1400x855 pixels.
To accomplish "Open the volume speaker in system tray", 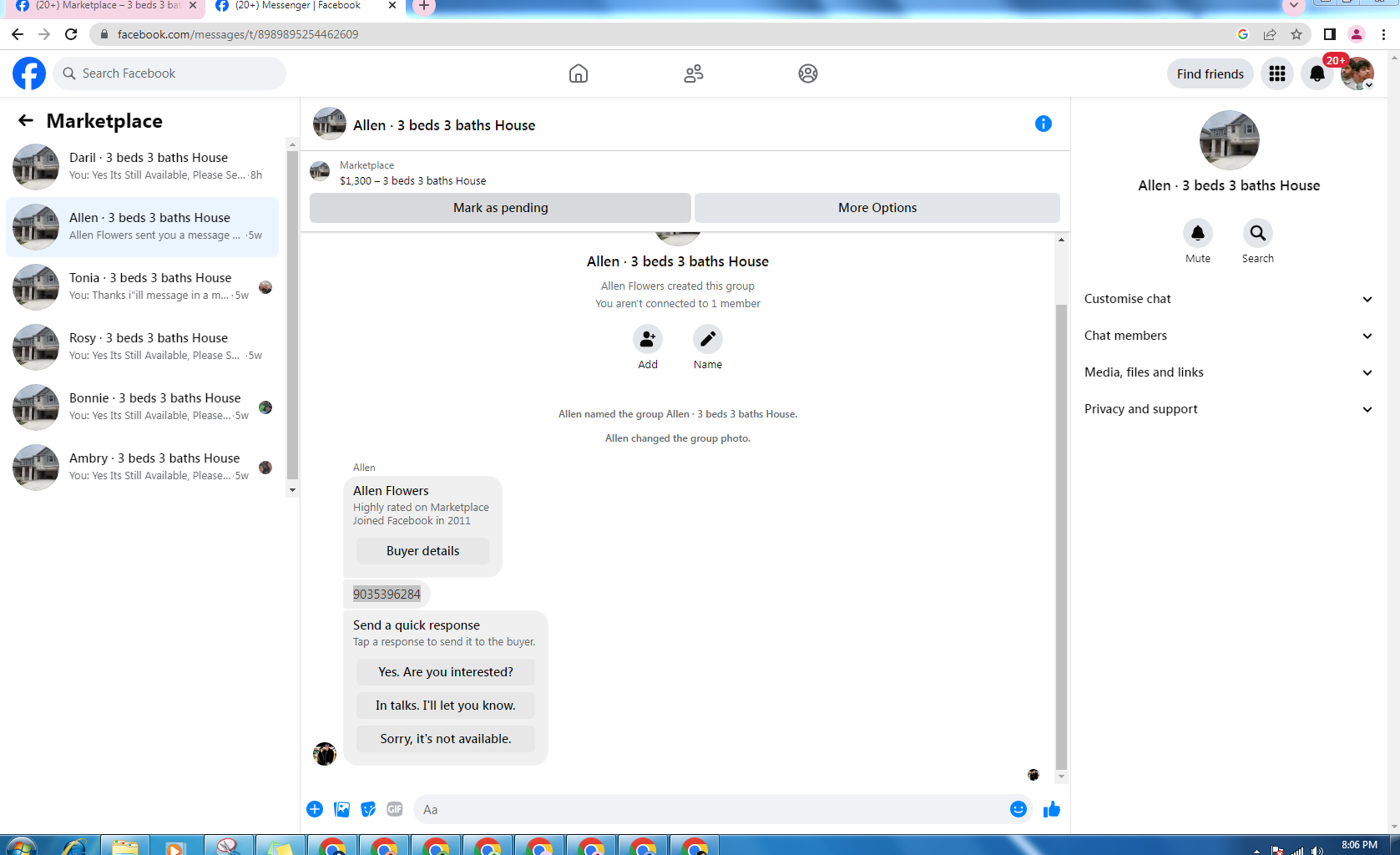I will pyautogui.click(x=1317, y=850).
